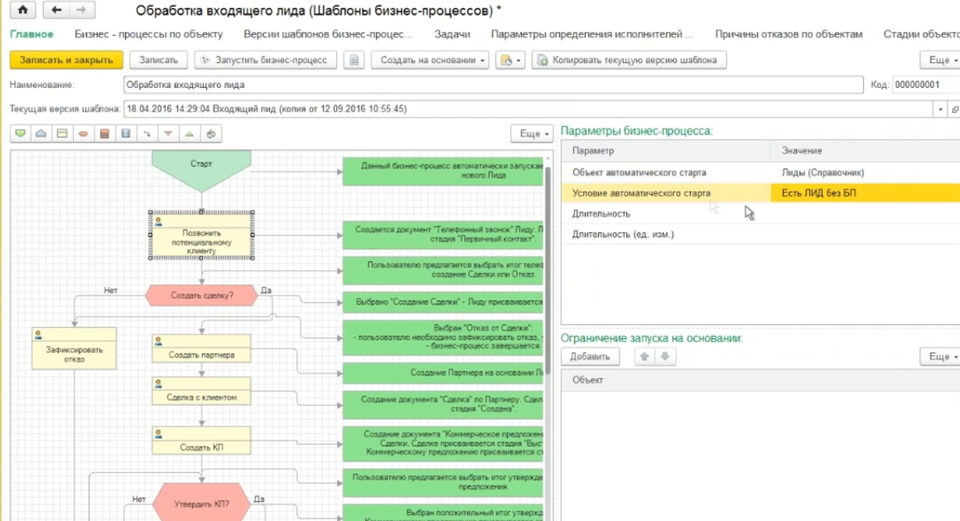Select 'Создание Партнера на основании' comment block
The width and height of the screenshot is (960, 521).
[x=443, y=373]
